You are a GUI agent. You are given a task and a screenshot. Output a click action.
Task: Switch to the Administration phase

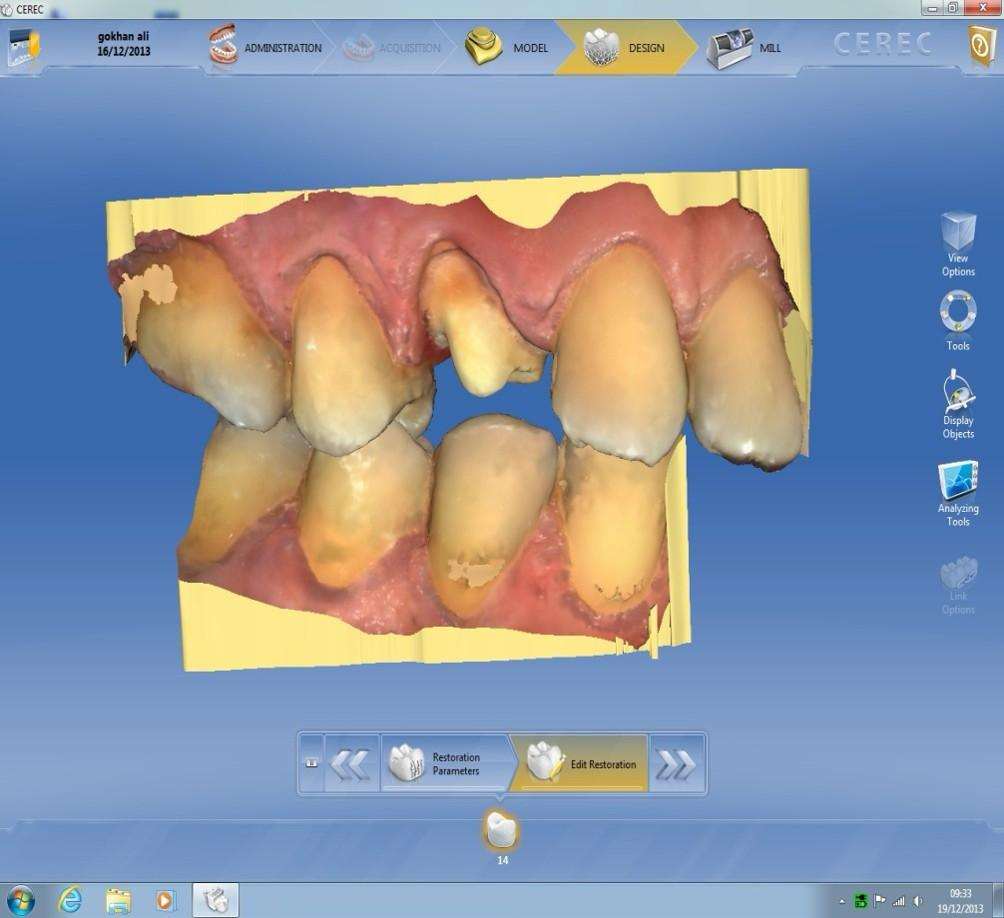point(266,47)
